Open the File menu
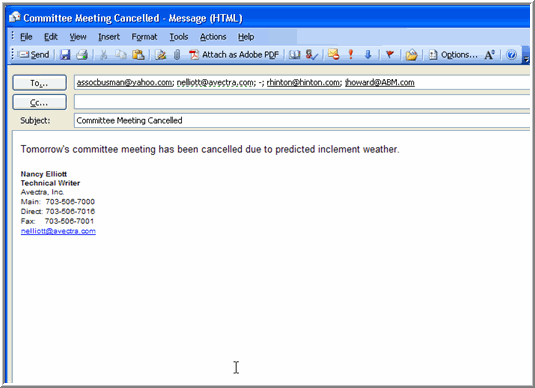The image size is (535, 388). [x=26, y=37]
